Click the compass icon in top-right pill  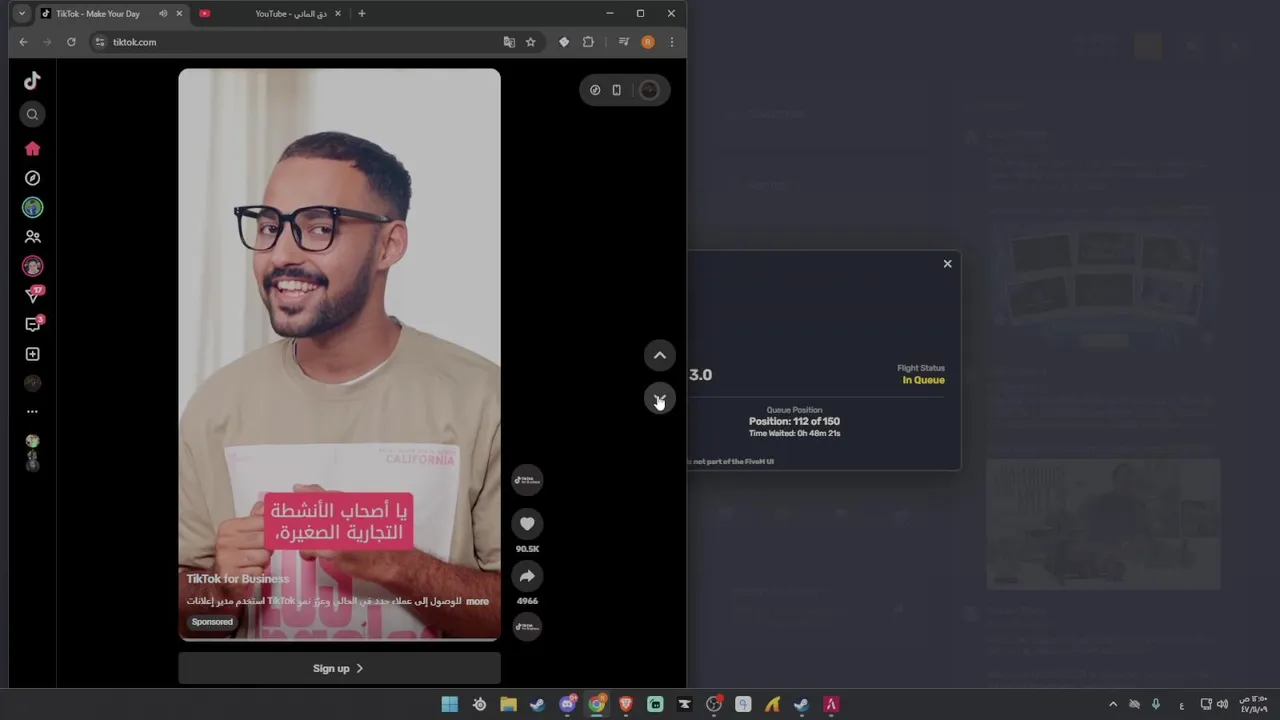[x=595, y=90]
